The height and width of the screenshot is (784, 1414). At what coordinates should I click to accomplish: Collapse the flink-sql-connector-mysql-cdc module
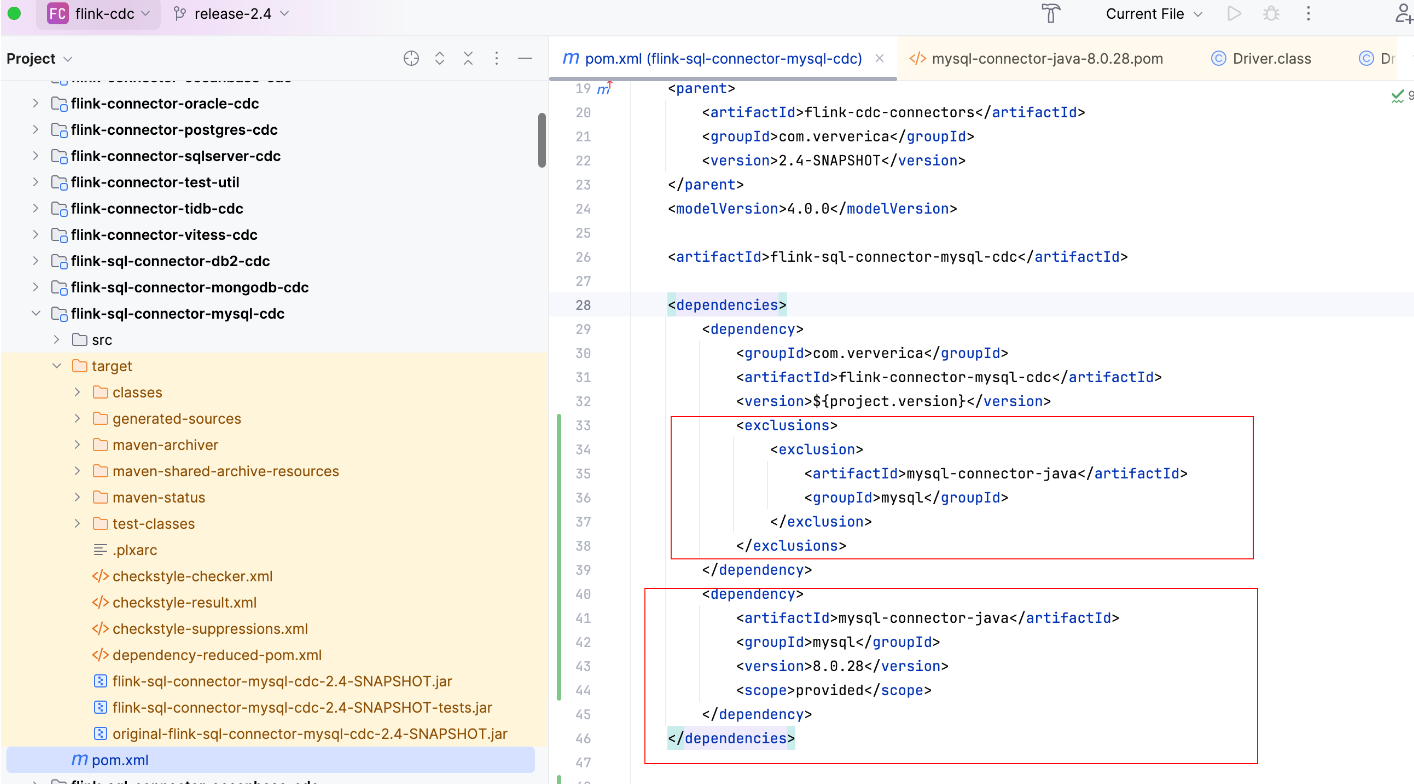[36, 314]
